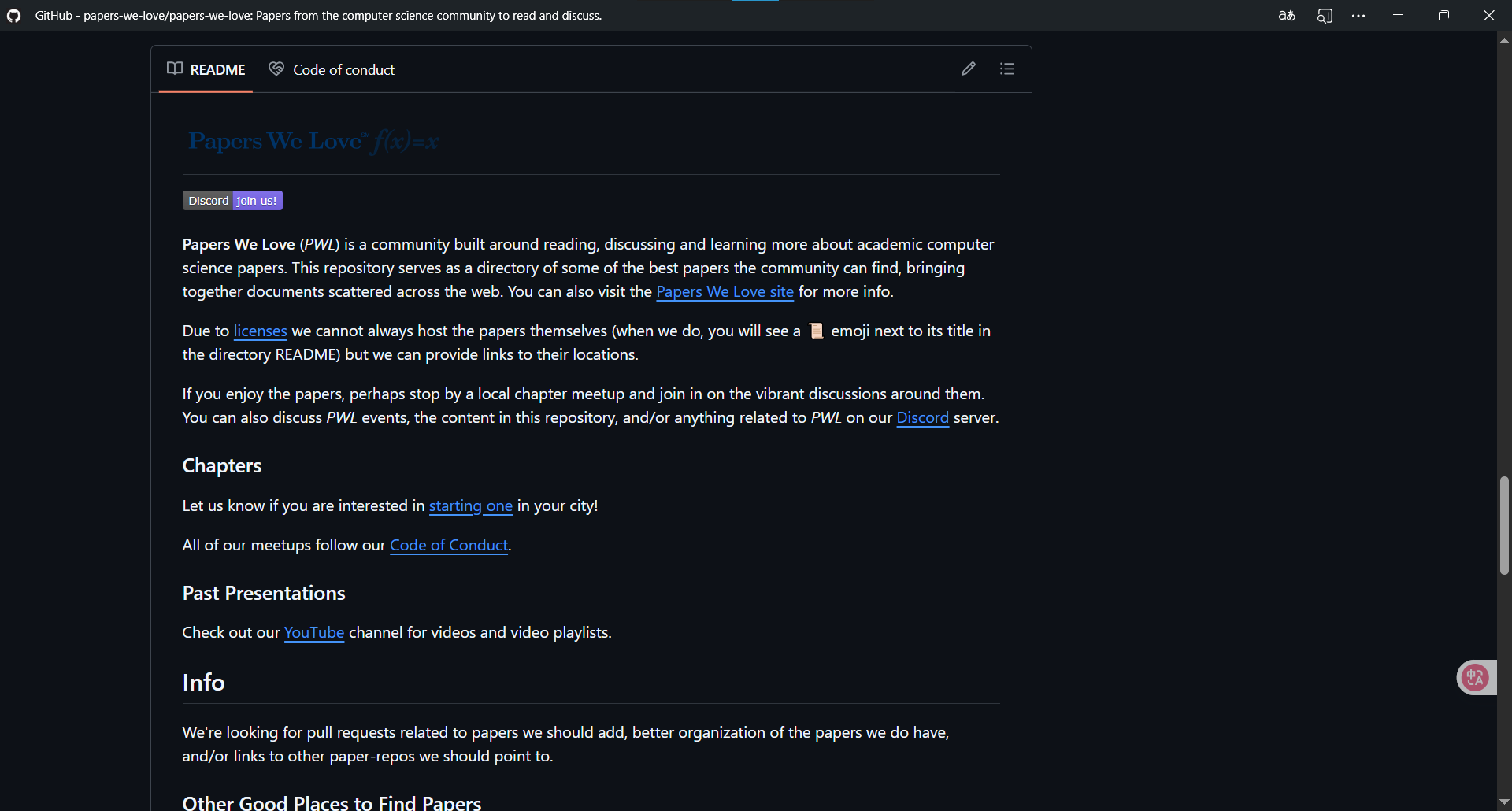Minimize the browser window
1512x811 pixels.
[1398, 16]
